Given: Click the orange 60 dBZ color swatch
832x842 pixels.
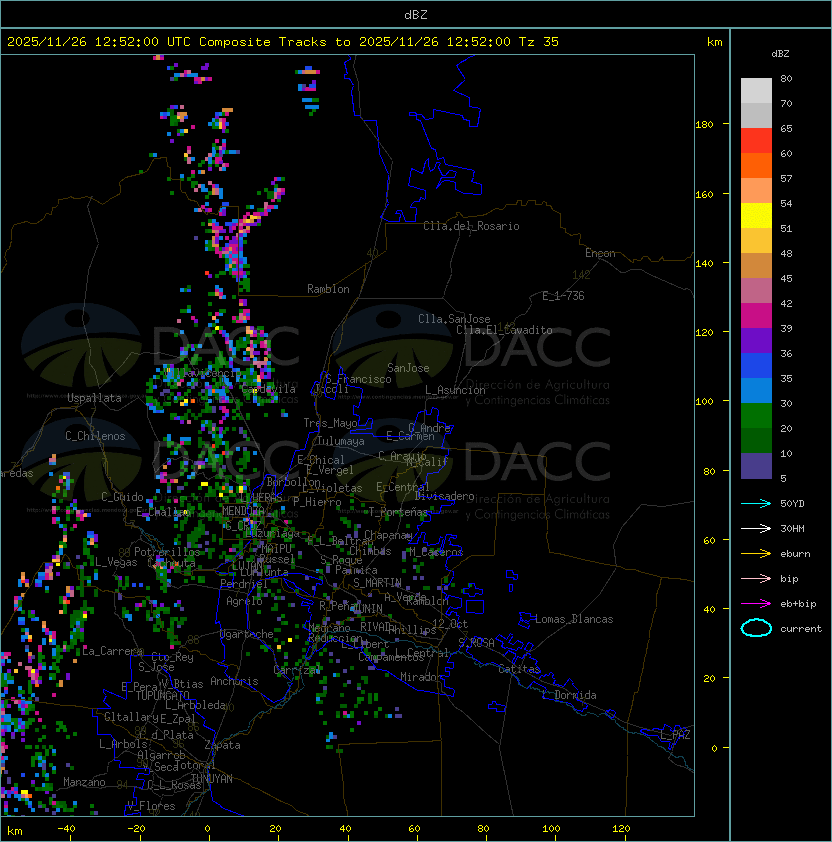Looking at the screenshot, I should [x=756, y=165].
